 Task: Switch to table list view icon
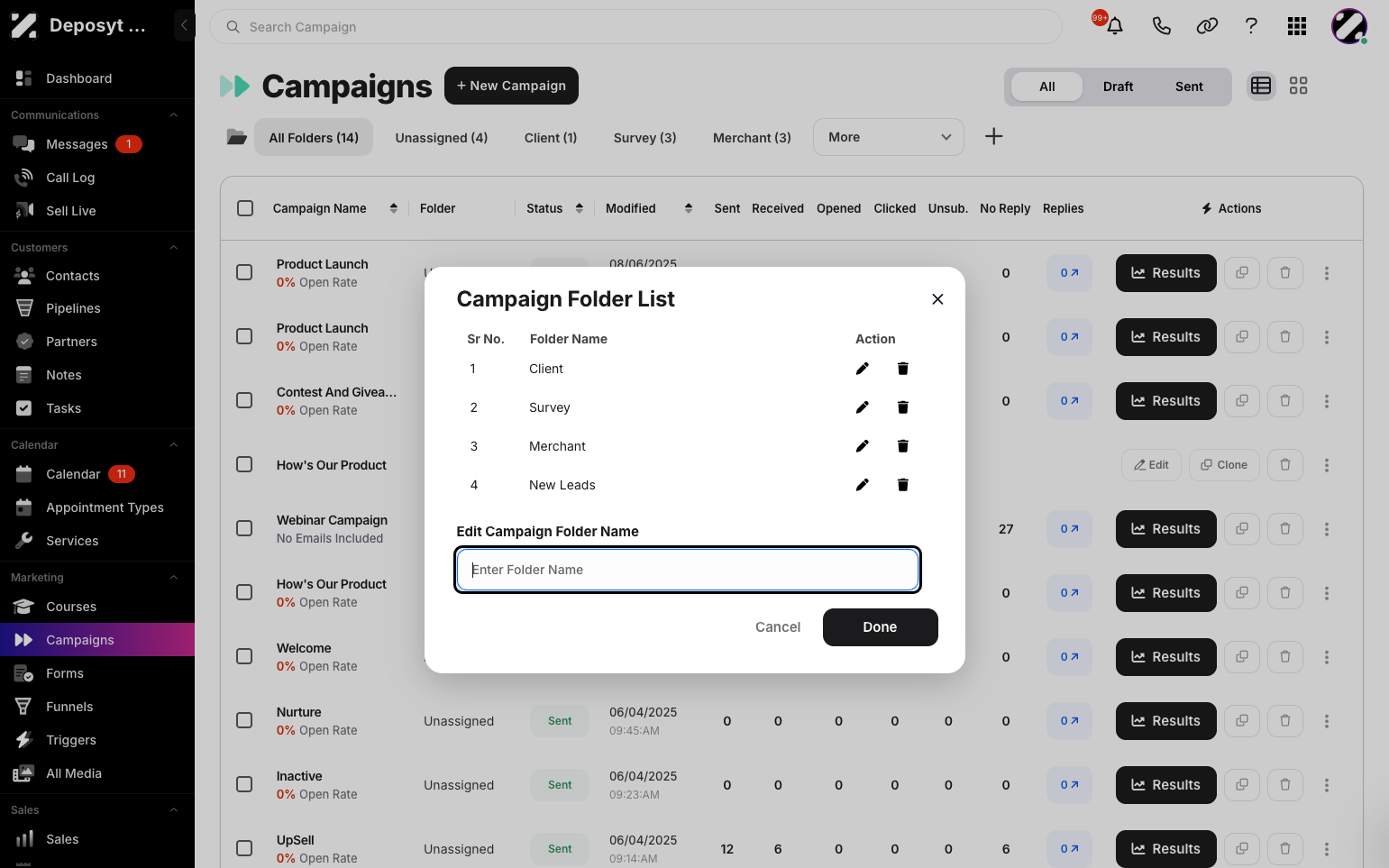pyautogui.click(x=1261, y=86)
